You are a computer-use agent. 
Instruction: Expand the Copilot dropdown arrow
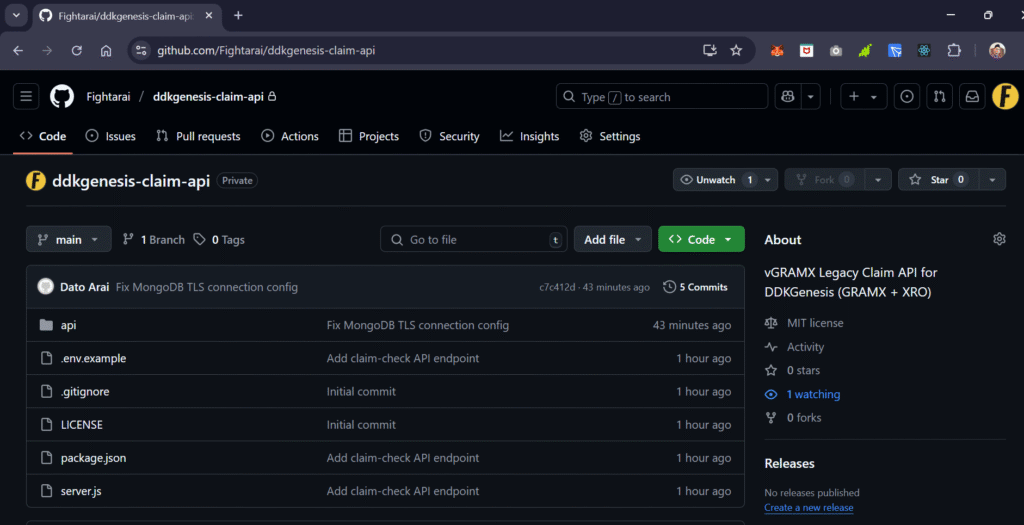tap(810, 97)
